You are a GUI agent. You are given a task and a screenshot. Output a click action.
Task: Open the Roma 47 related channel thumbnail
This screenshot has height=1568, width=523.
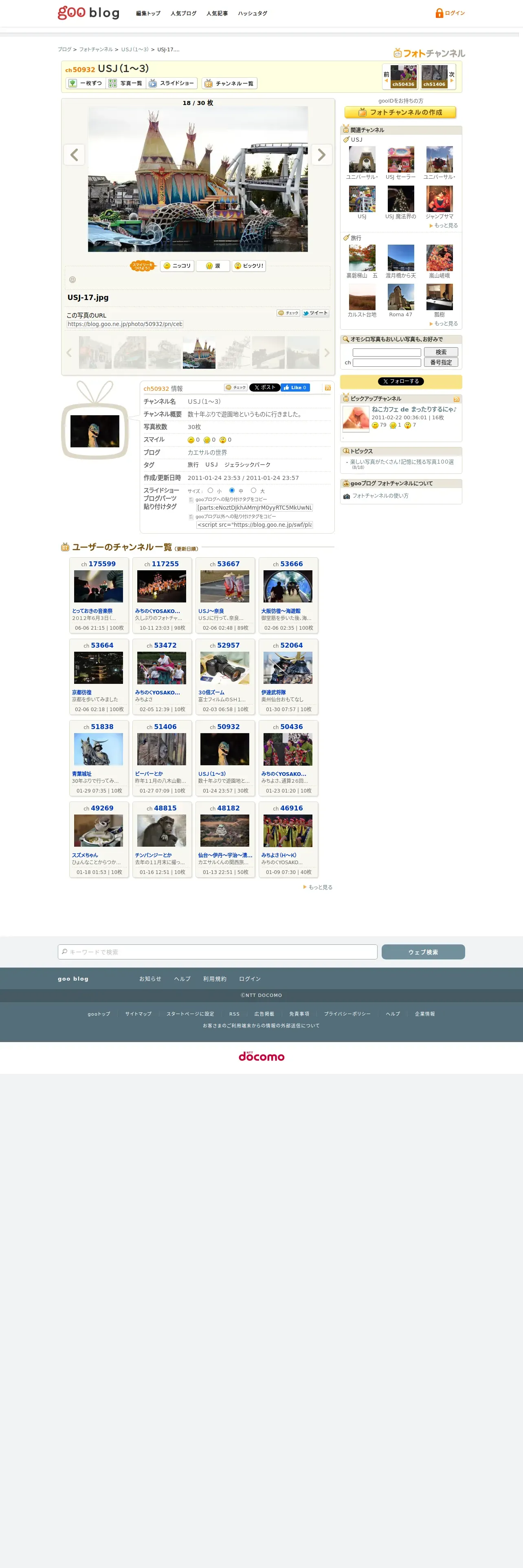pos(401,298)
